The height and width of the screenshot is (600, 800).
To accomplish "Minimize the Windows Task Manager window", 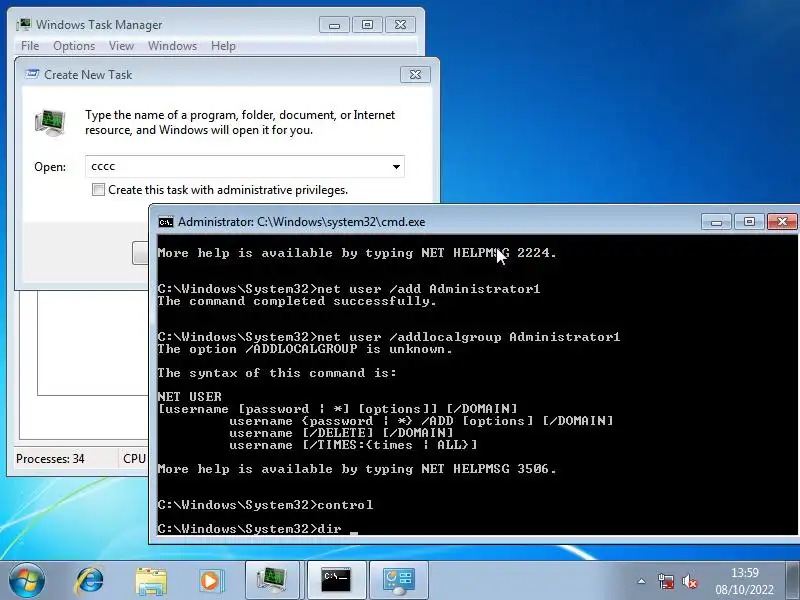I will tap(334, 24).
